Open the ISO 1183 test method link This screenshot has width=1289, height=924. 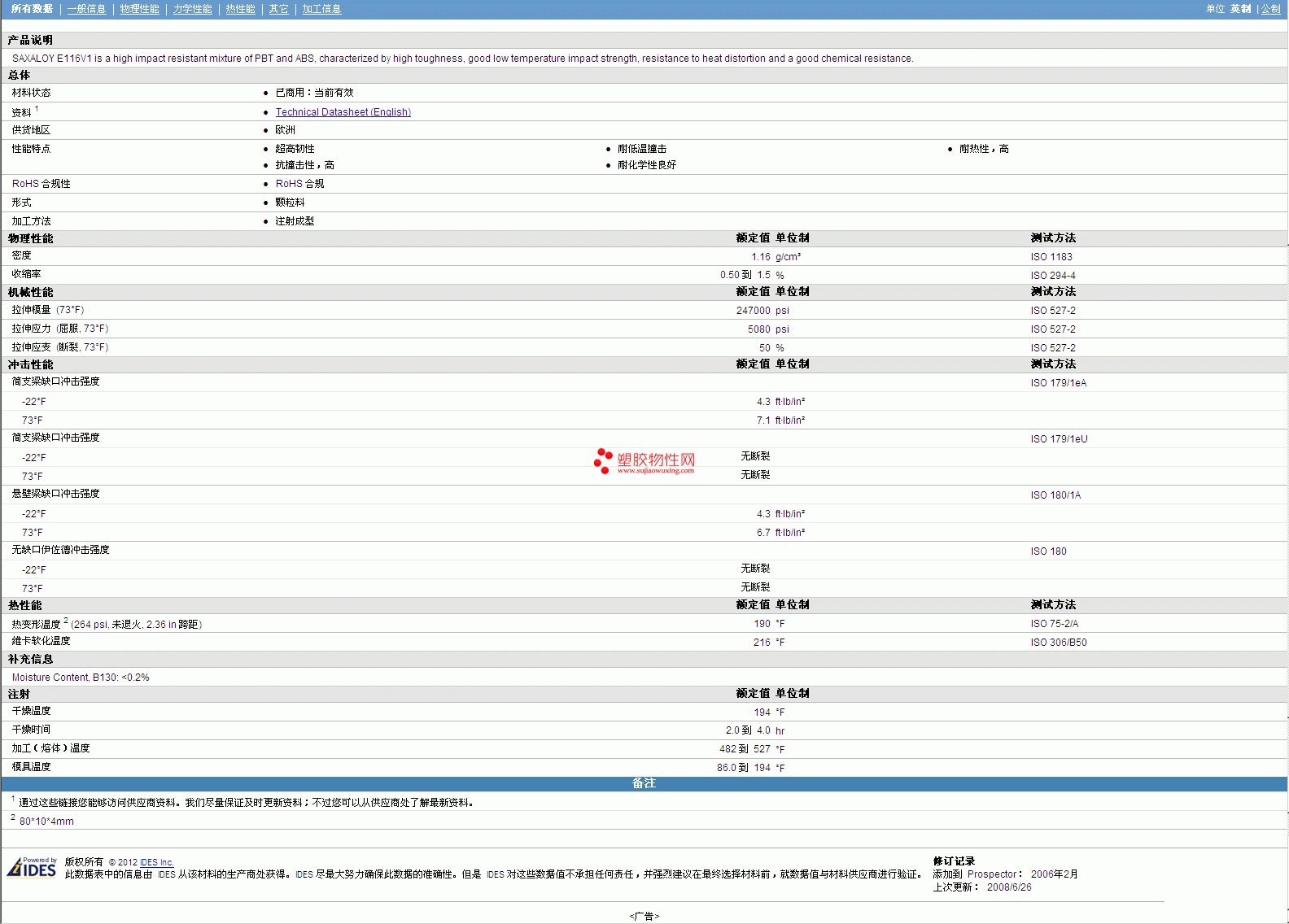[x=1051, y=257]
